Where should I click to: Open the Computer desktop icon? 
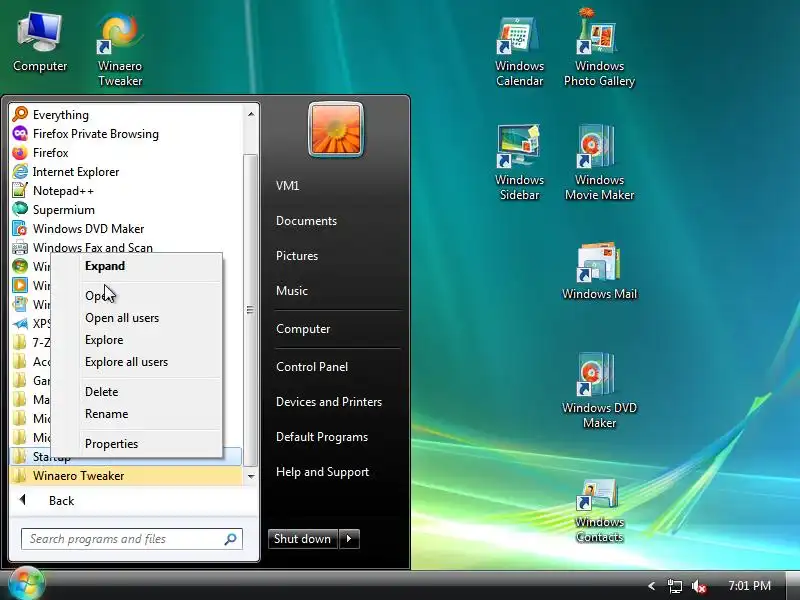tap(40, 43)
